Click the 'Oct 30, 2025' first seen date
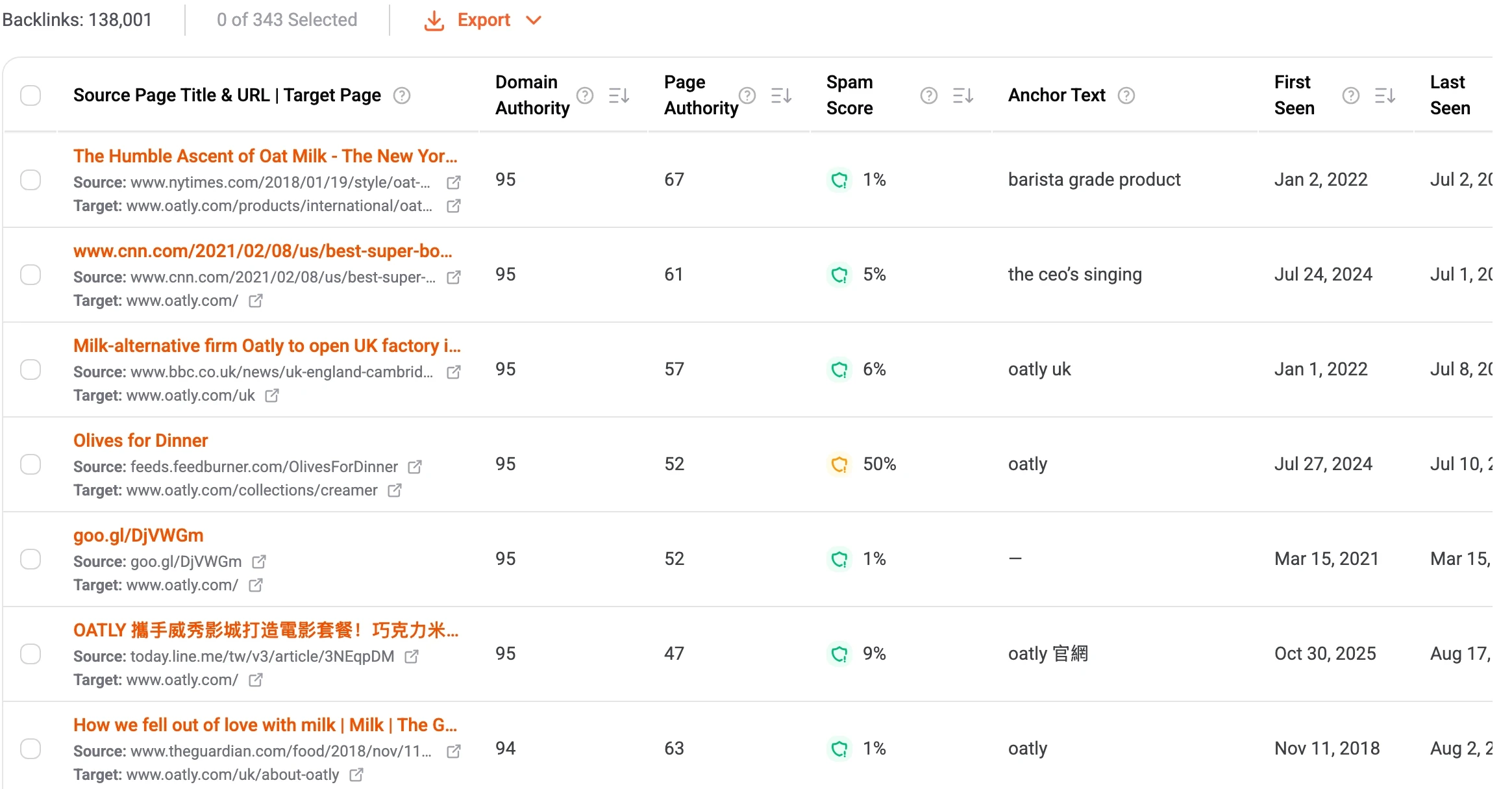The width and height of the screenshot is (1512, 789). pyautogui.click(x=1325, y=654)
